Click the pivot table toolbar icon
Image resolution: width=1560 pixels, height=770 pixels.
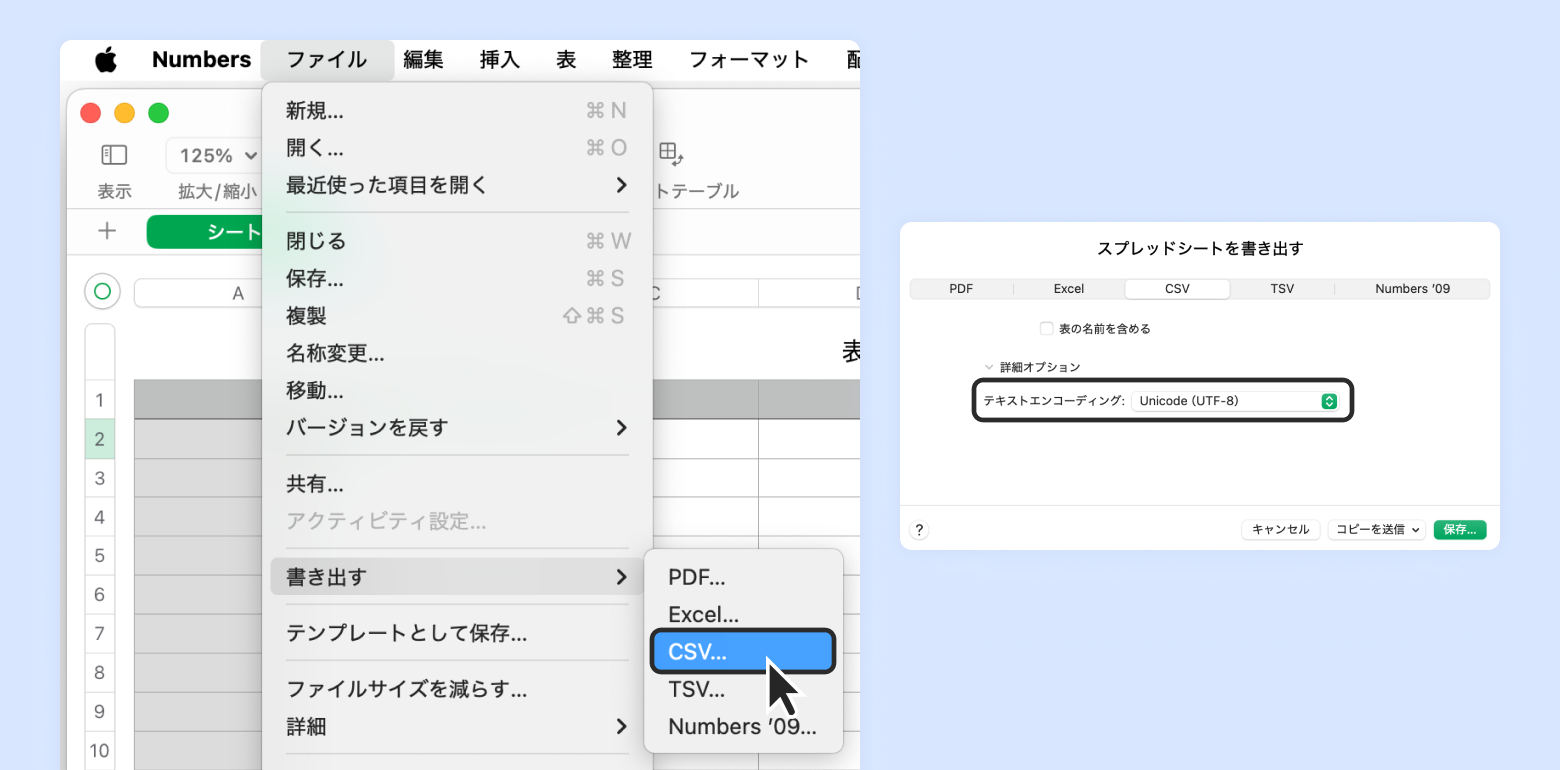[x=670, y=153]
